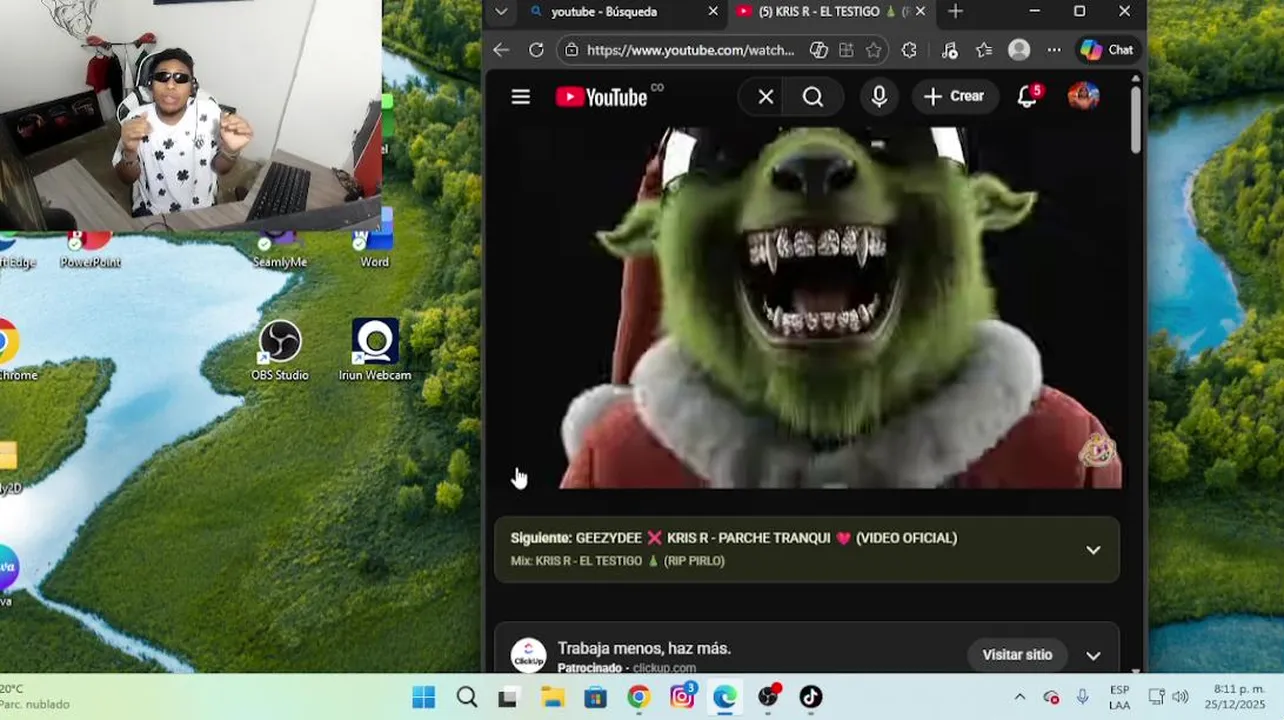Open File Explorer from the taskbar

click(x=552, y=697)
